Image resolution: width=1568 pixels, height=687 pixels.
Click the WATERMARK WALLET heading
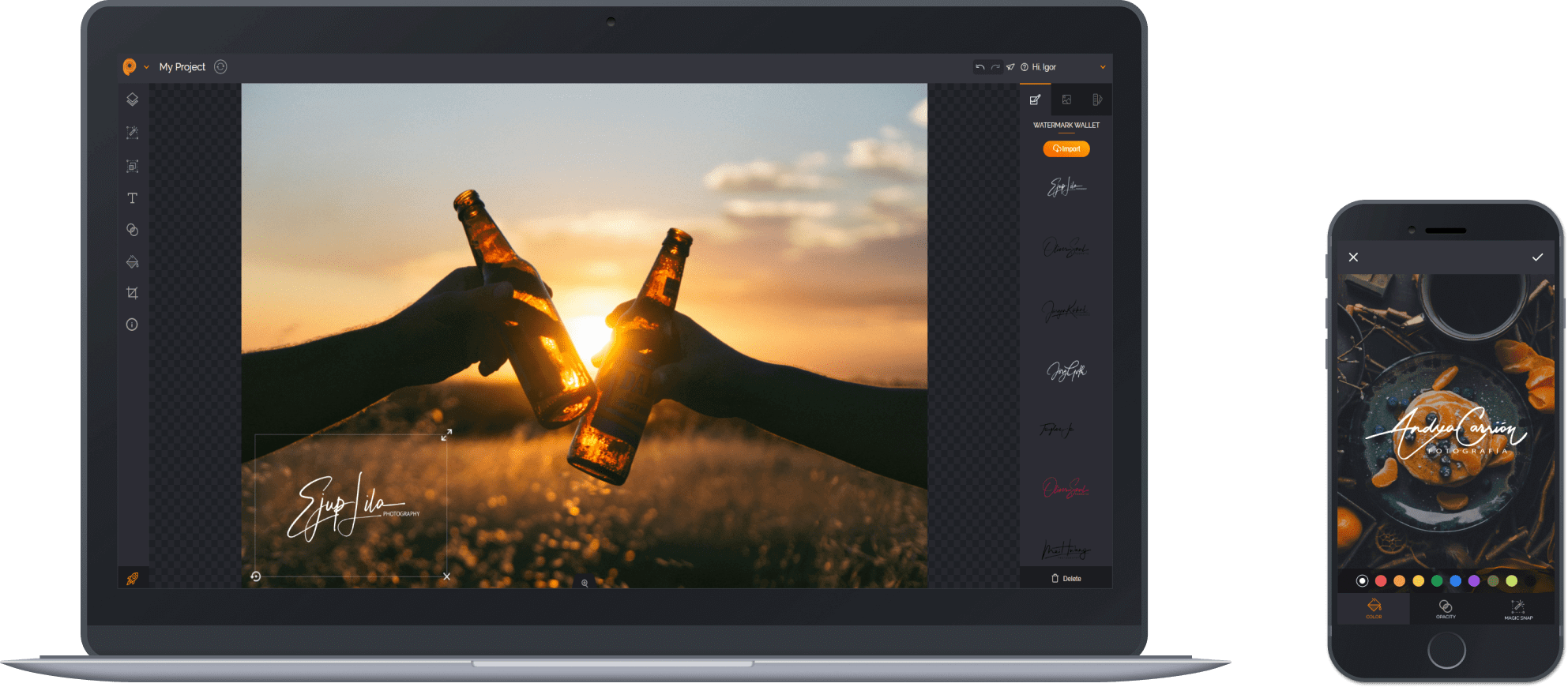tap(1066, 125)
